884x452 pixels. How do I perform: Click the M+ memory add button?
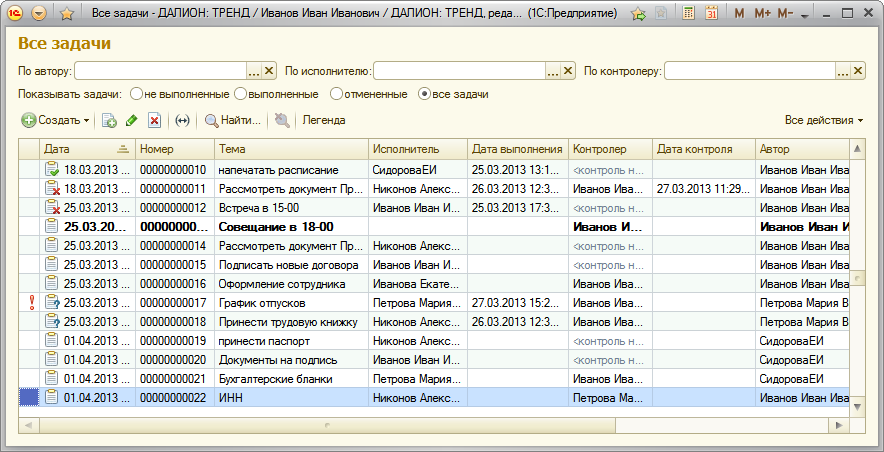pos(762,14)
